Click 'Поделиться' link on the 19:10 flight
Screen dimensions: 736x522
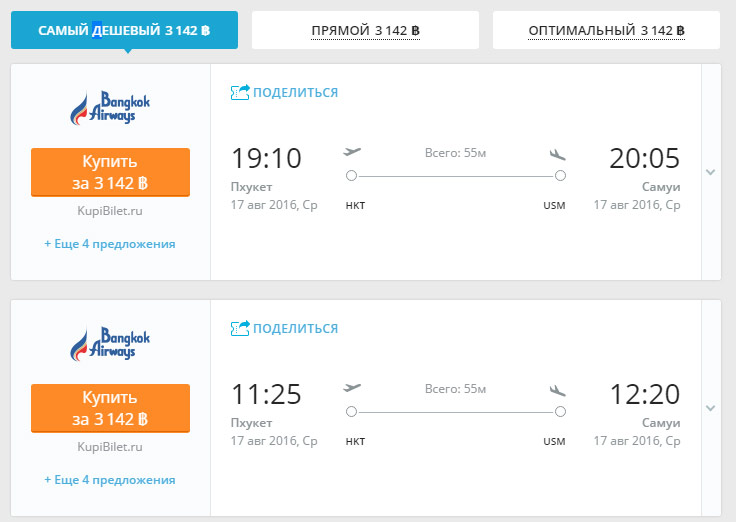[295, 93]
